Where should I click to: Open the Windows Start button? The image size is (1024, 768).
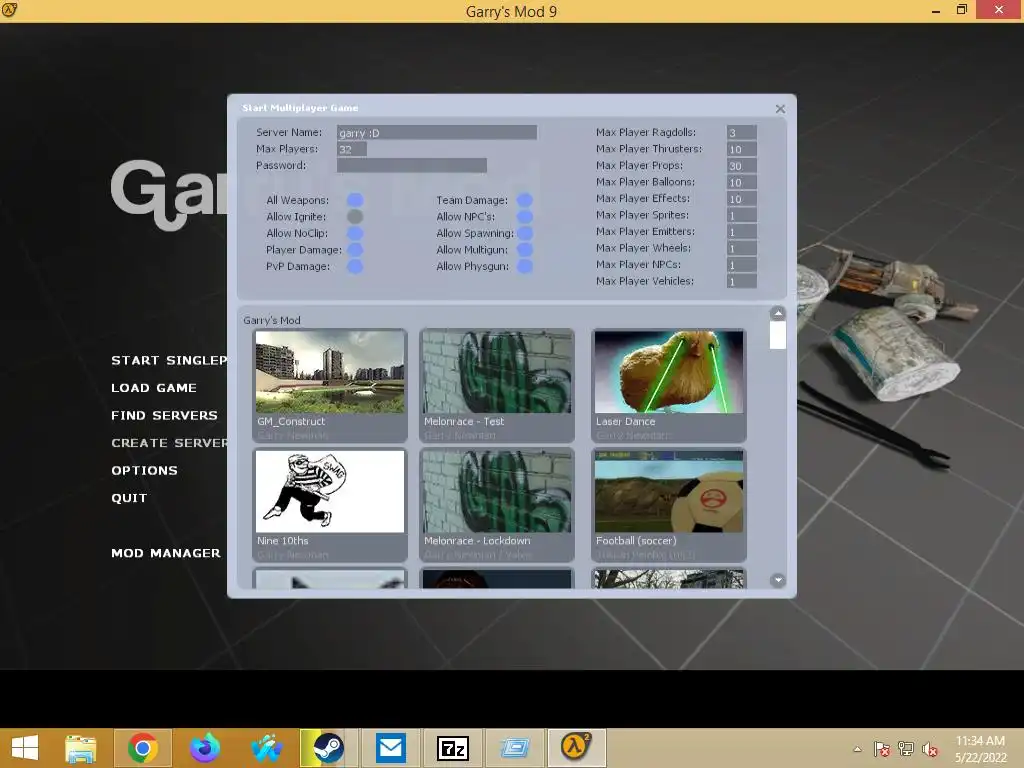click(x=25, y=748)
